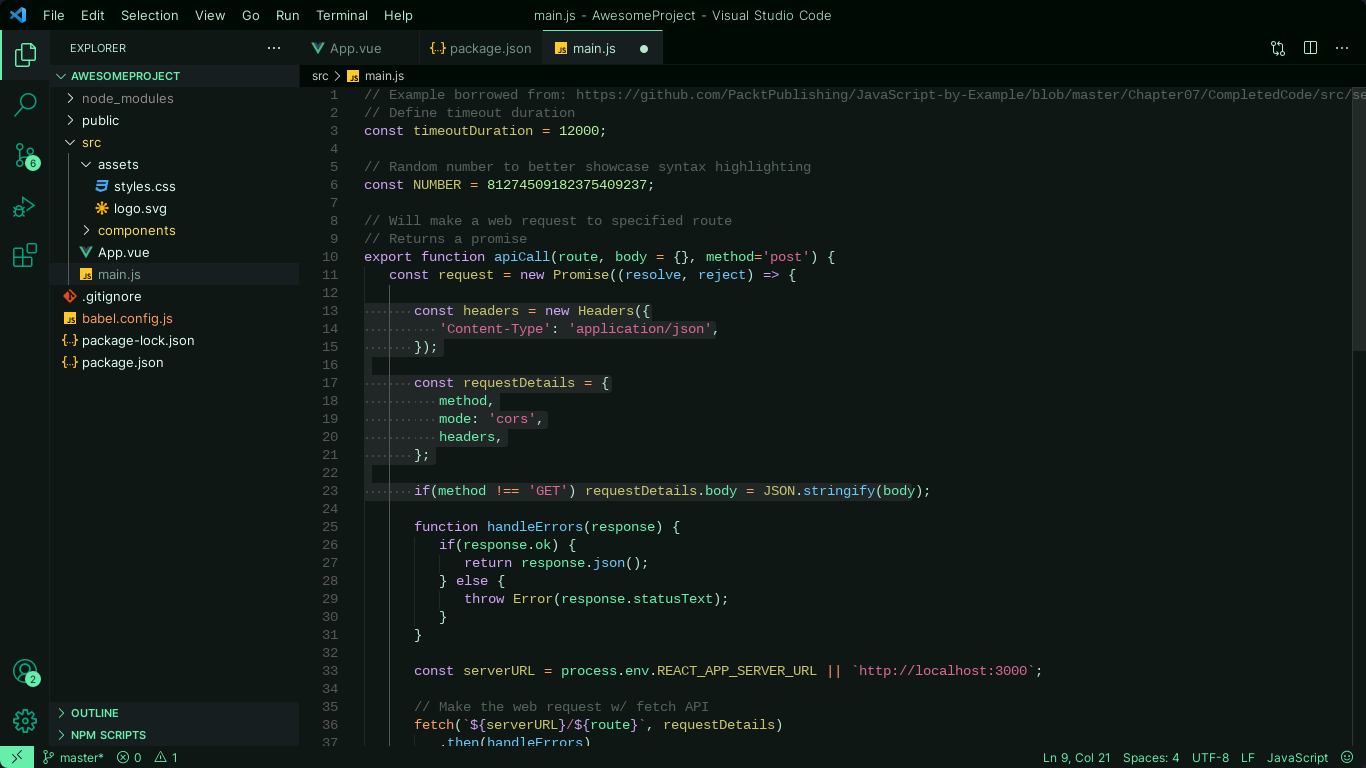Screen dimensions: 1366x768
Task: Open the Extensions view
Action: click(x=25, y=256)
